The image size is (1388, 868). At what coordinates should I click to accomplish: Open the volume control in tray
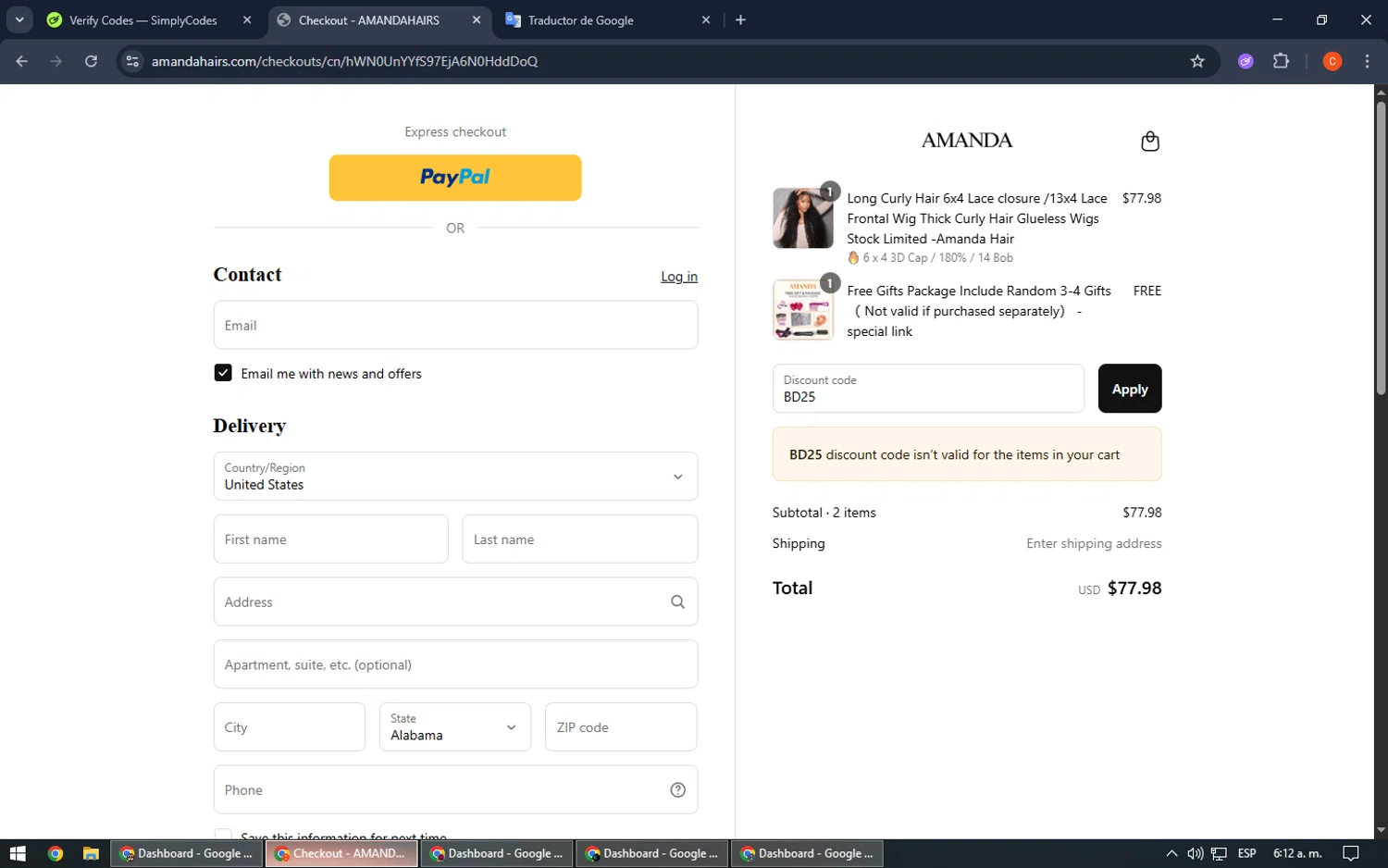[1195, 853]
